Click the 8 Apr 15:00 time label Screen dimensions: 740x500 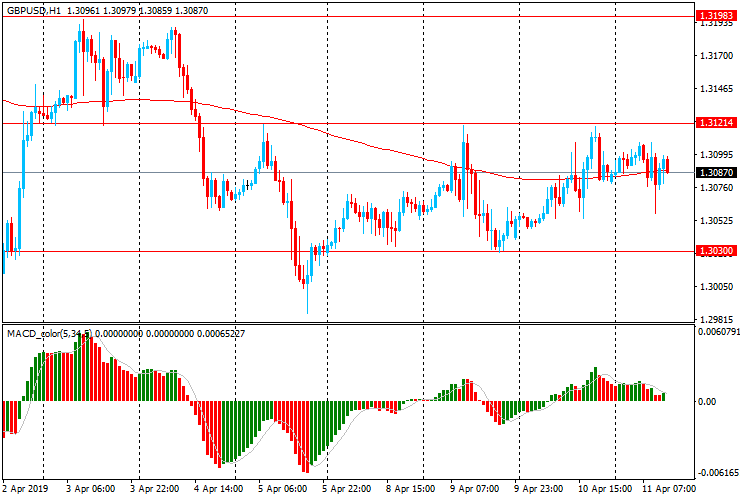tap(411, 488)
